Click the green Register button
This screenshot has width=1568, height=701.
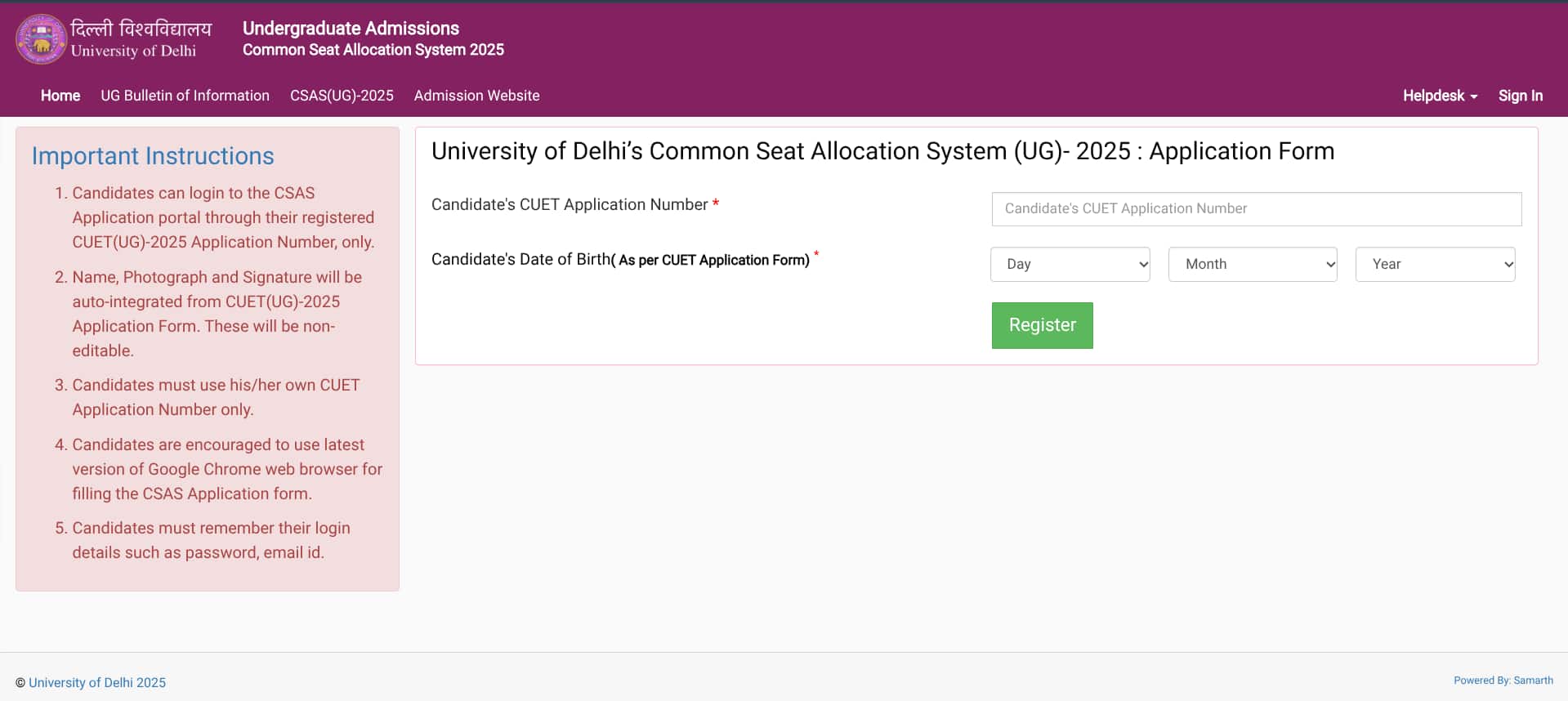[1042, 325]
